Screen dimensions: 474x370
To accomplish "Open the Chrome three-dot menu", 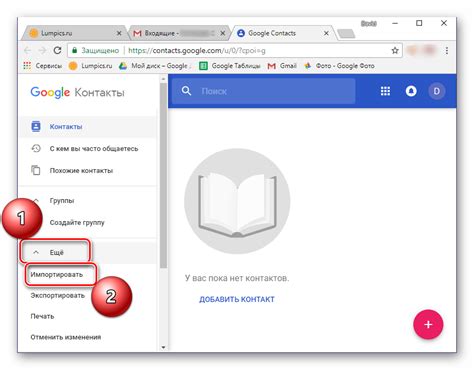I will point(447,50).
